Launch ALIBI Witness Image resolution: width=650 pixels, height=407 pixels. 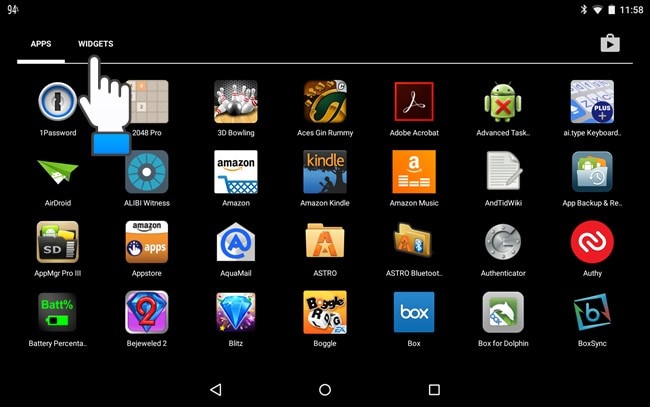click(147, 172)
